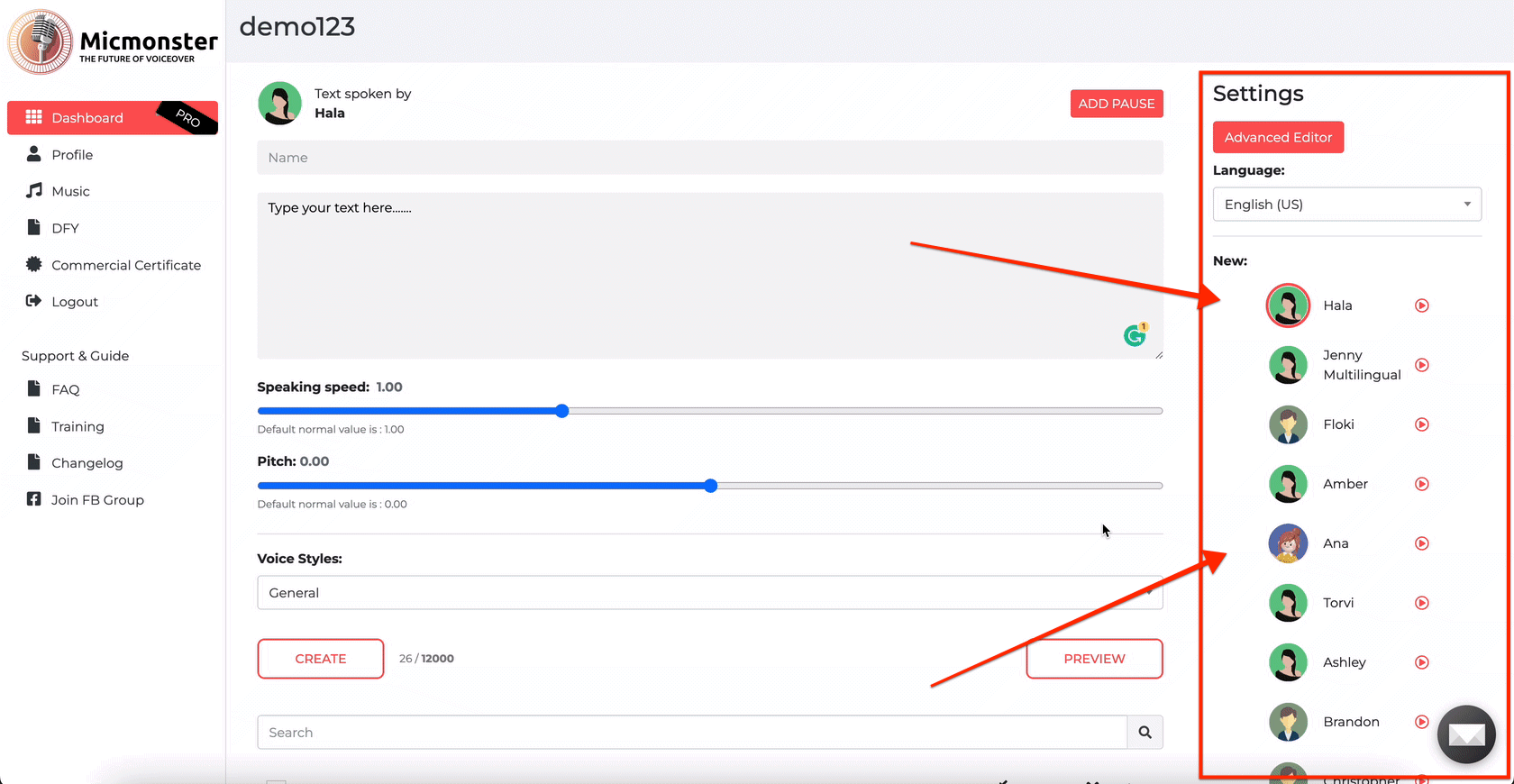Select the Ana voice avatar
Screen dimensions: 1514x784
pyautogui.click(x=1288, y=543)
